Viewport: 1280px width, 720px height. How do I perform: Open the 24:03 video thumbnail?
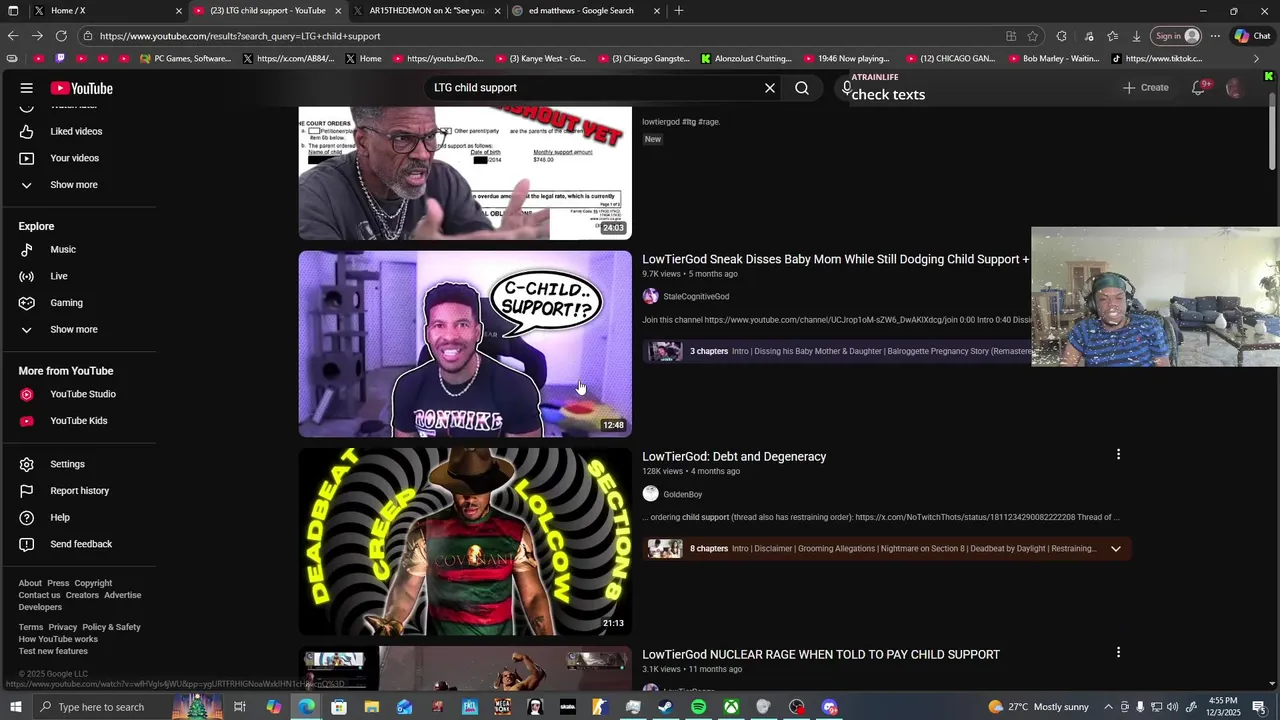[465, 172]
